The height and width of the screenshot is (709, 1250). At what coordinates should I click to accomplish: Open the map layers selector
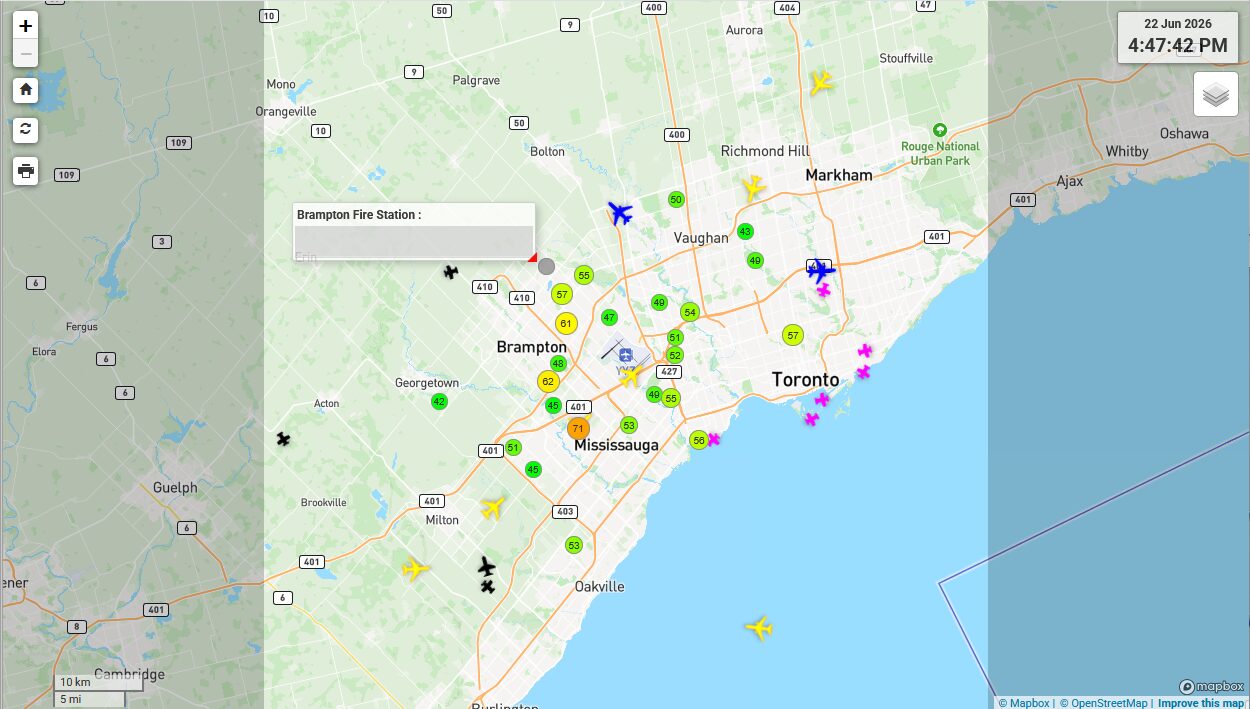(x=1216, y=94)
